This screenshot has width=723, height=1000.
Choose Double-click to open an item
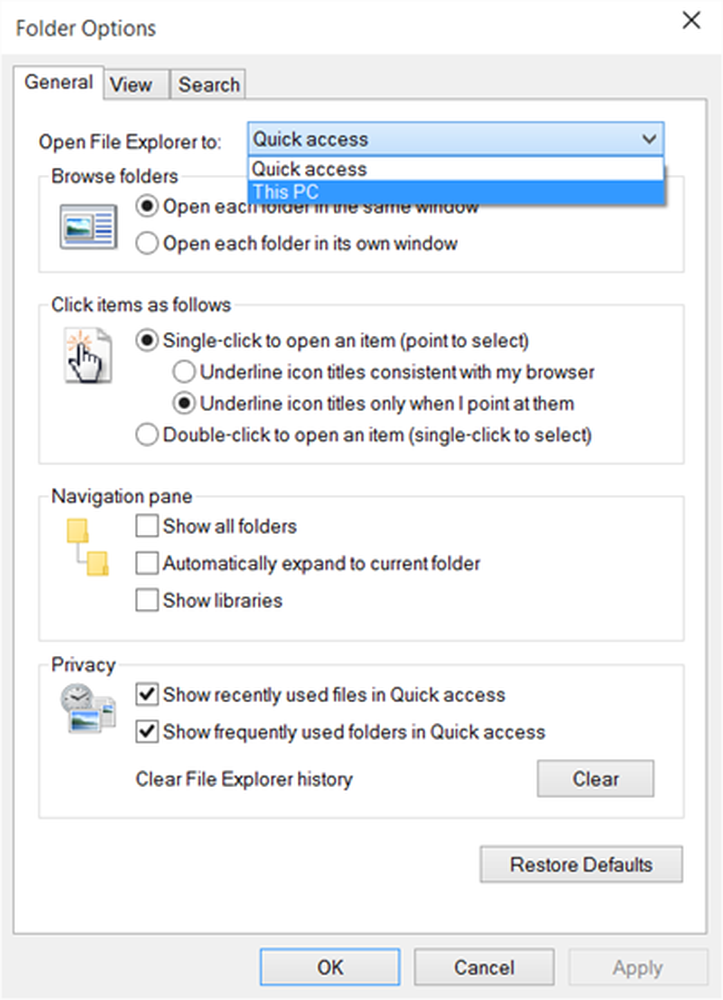(147, 435)
